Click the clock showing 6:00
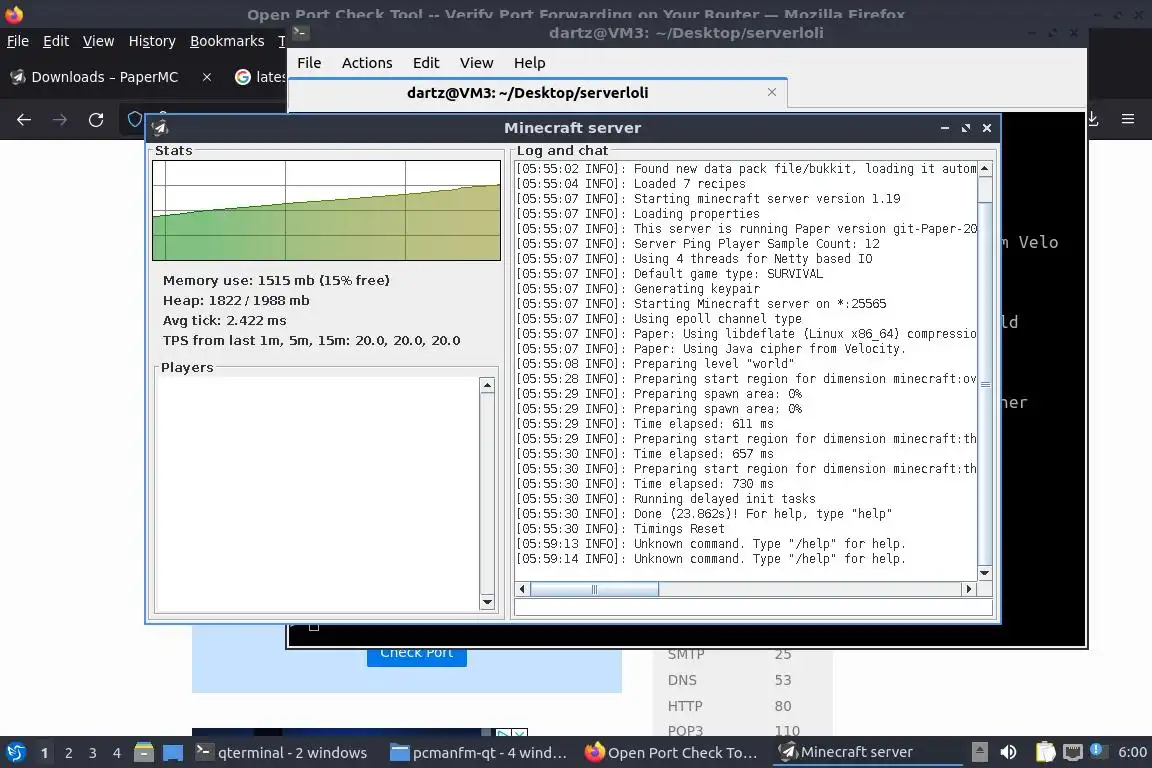The image size is (1152, 768). click(1132, 753)
